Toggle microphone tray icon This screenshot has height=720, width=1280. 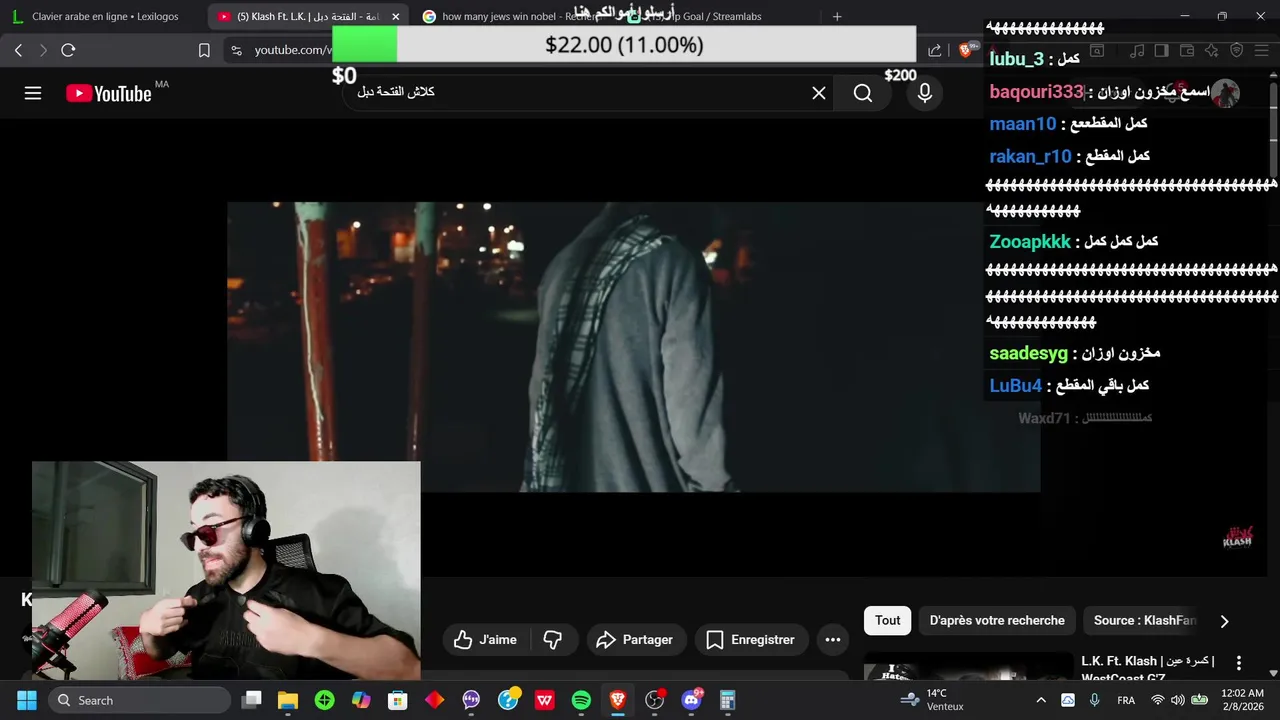(x=1095, y=700)
